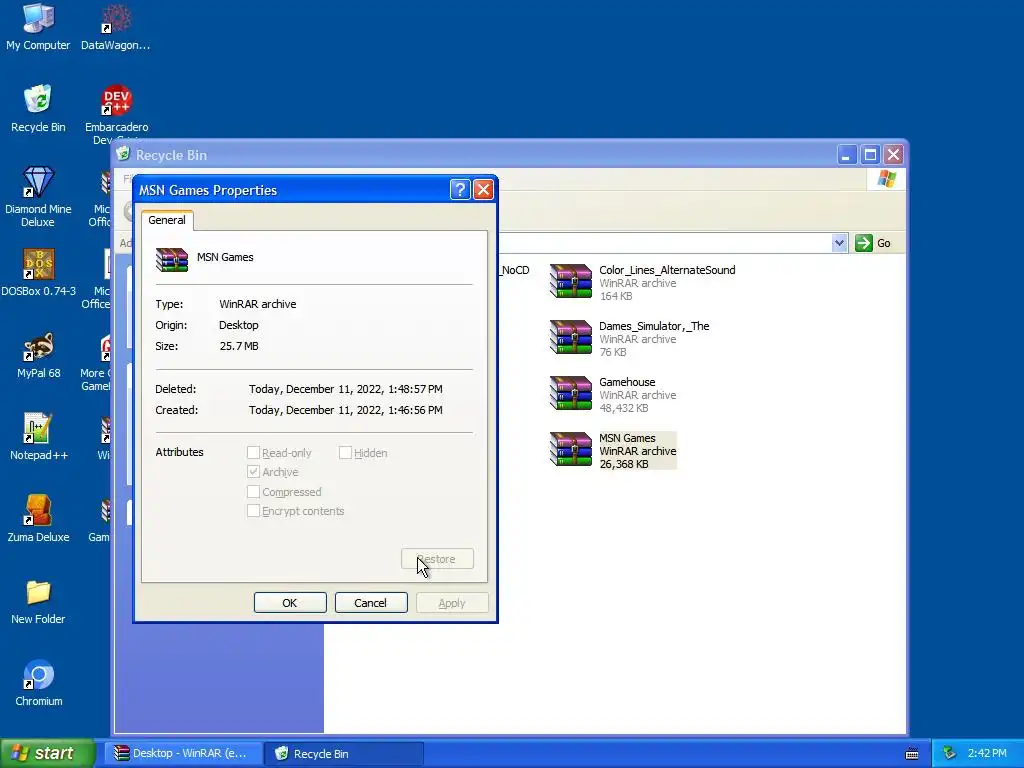Click Cancel in Properties dialog
1024x768 pixels.
click(x=371, y=603)
